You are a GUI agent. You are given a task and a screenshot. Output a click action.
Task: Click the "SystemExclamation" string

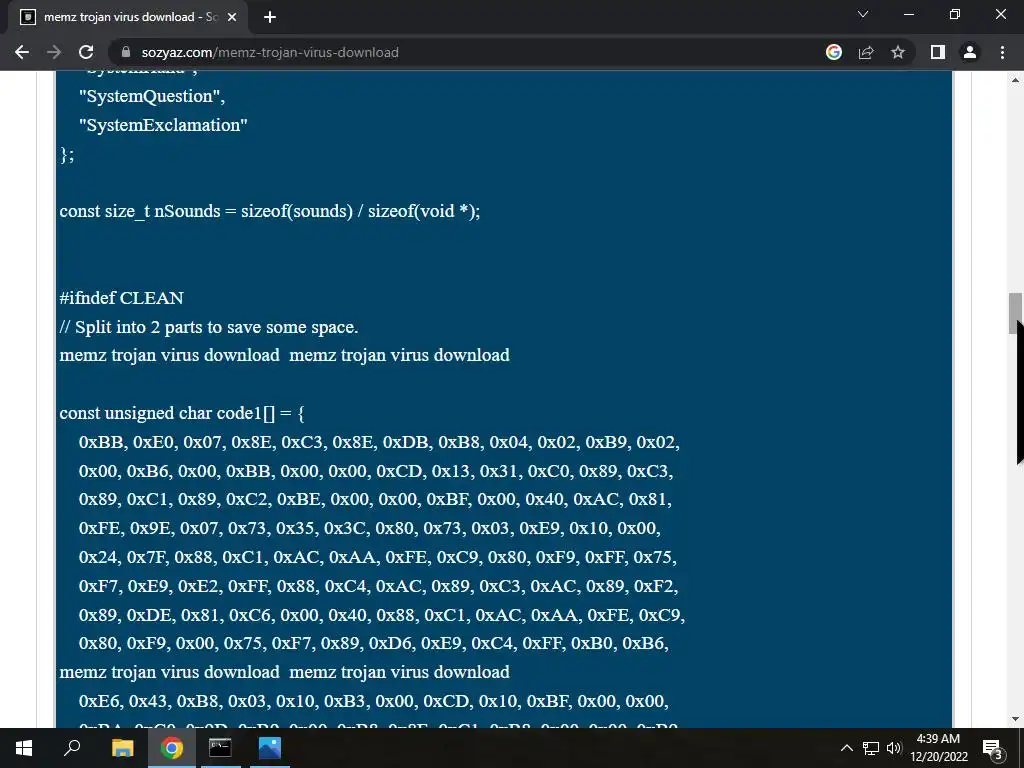pyautogui.click(x=163, y=125)
